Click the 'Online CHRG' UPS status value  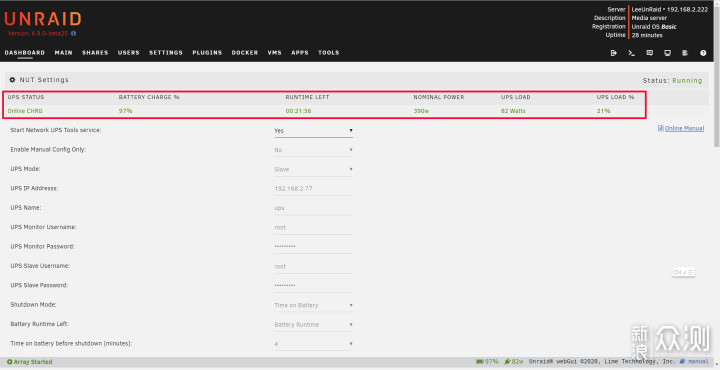(x=25, y=111)
